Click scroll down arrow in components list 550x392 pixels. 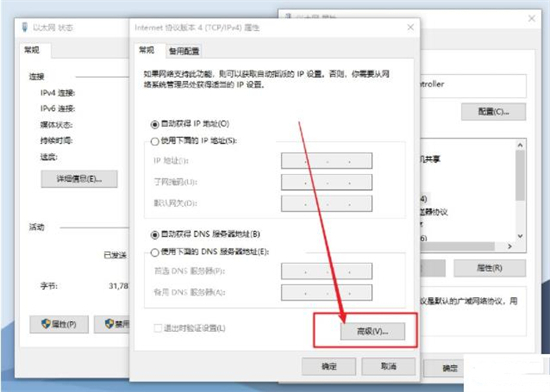point(520,236)
